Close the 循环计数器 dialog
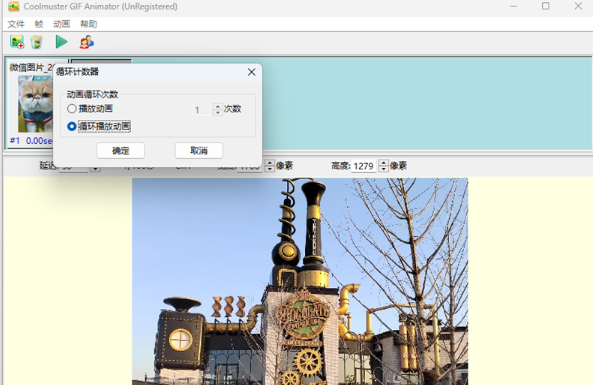Image resolution: width=593 pixels, height=385 pixels. [251, 72]
